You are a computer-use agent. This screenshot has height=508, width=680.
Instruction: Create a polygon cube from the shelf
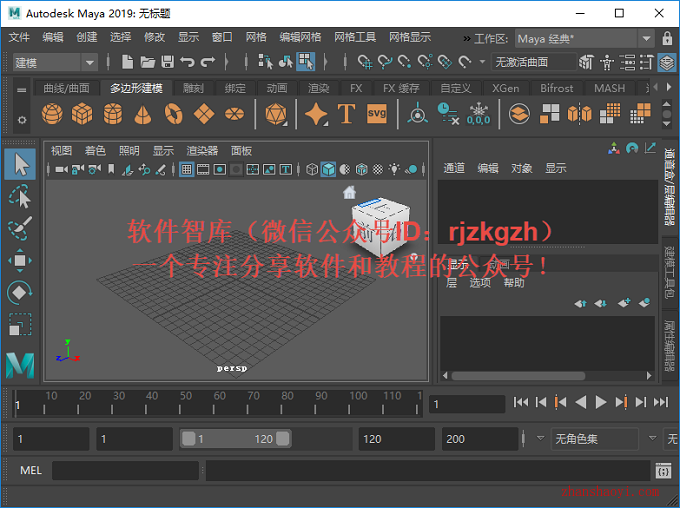(82, 114)
